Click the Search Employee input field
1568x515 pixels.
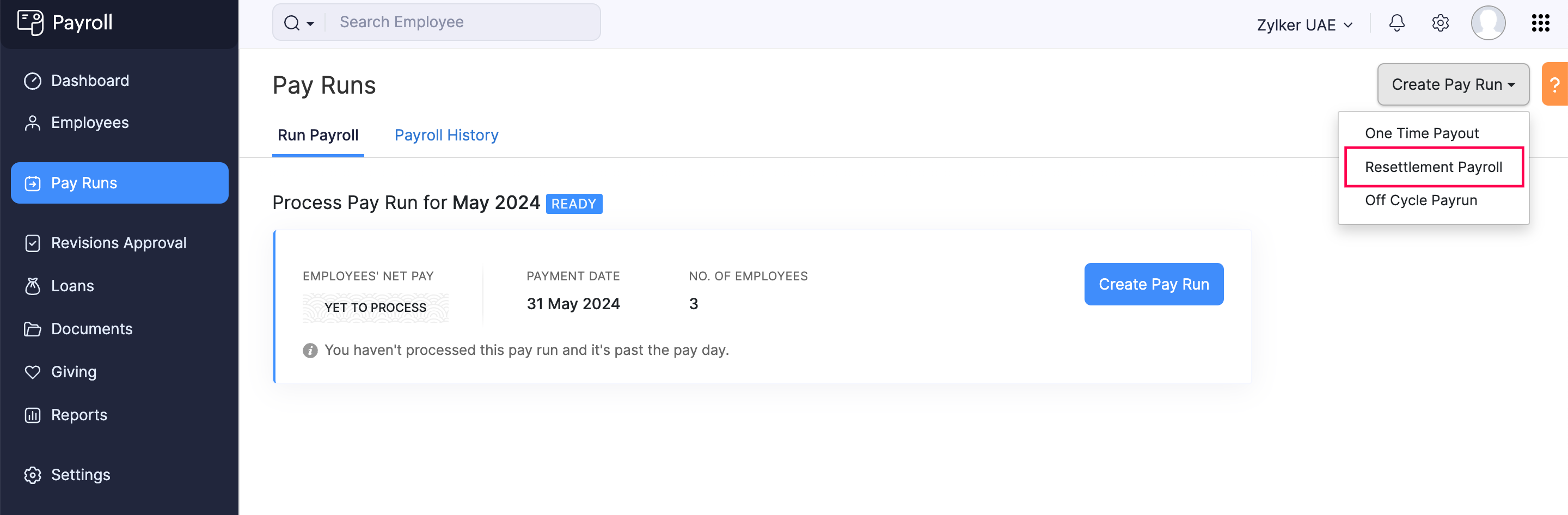463,22
